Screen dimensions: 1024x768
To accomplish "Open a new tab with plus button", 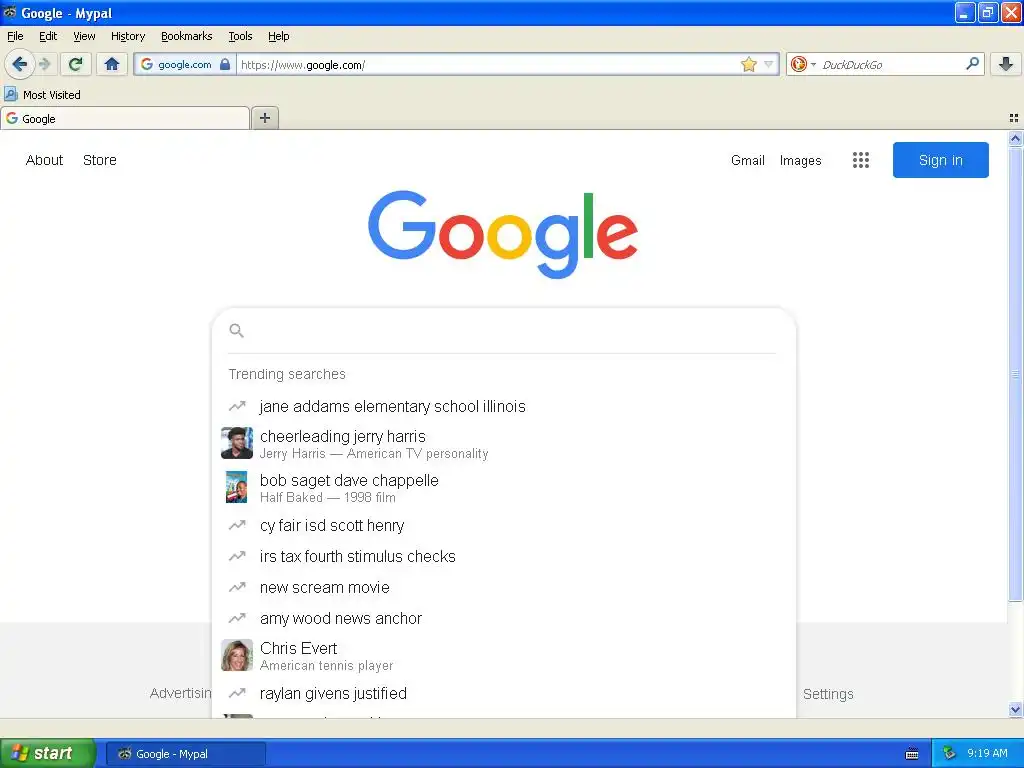I will (264, 118).
